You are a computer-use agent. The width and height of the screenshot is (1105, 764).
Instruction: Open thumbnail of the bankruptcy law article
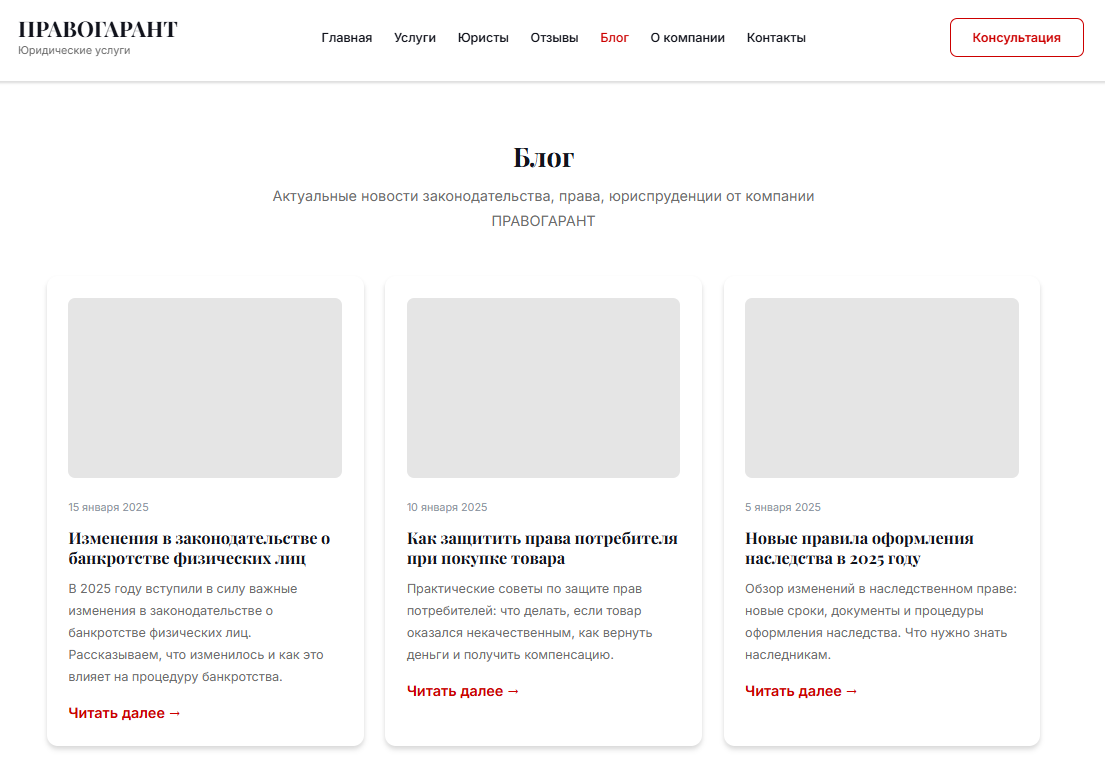205,388
